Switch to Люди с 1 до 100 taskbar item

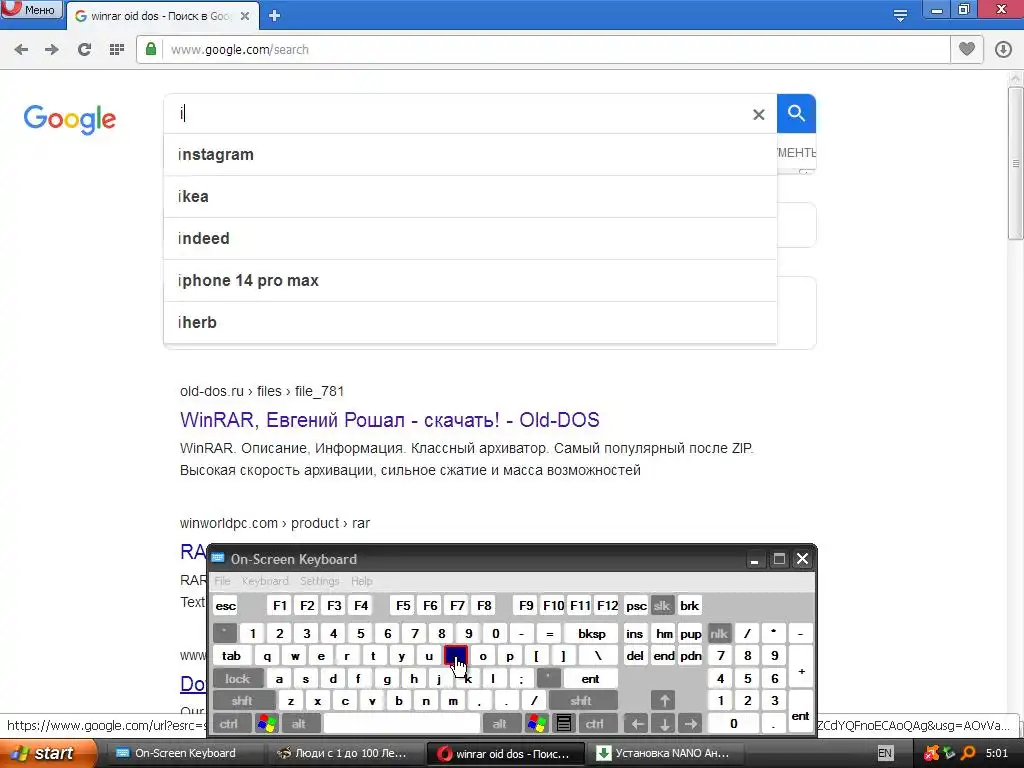pyautogui.click(x=345, y=754)
